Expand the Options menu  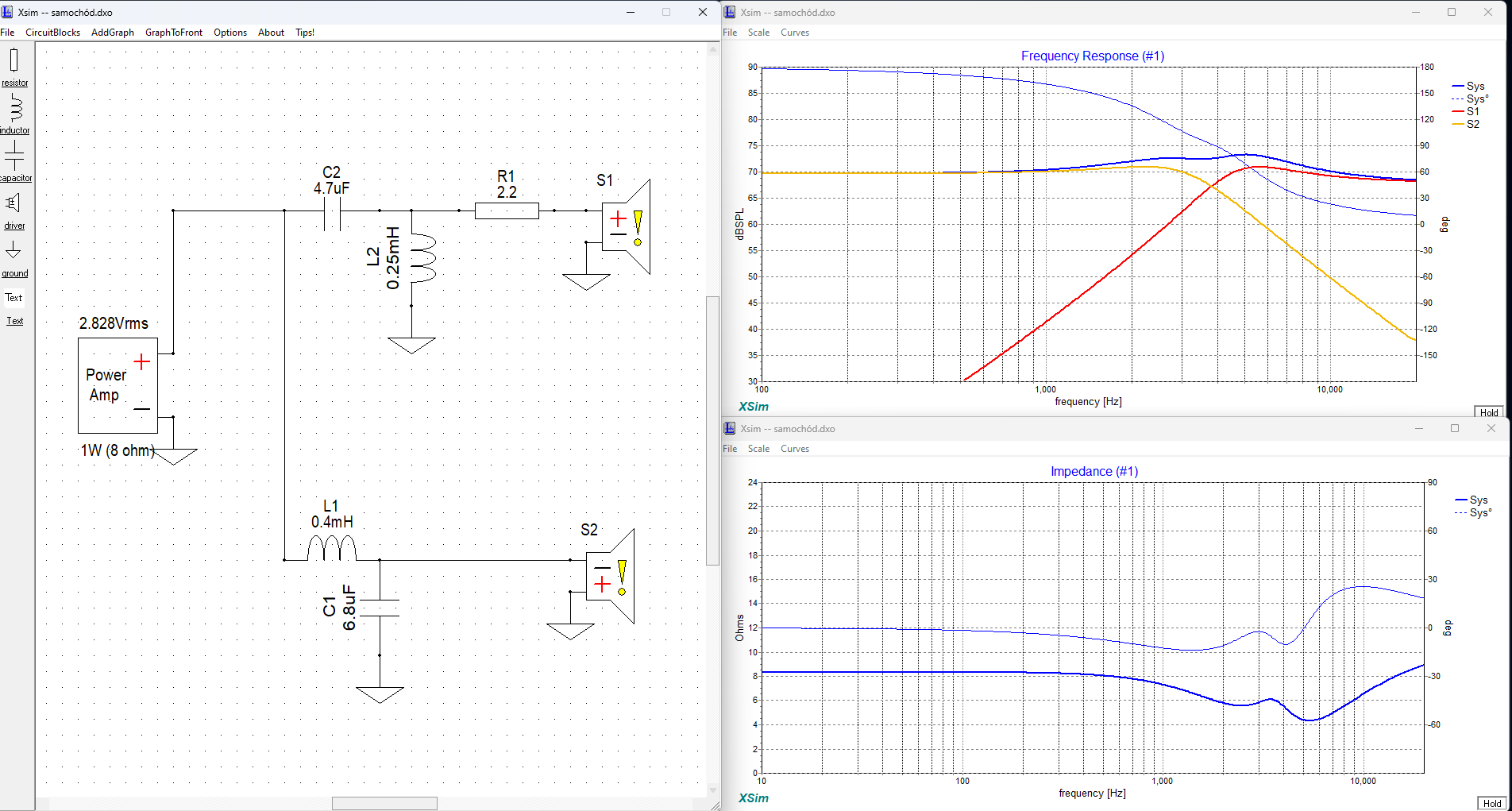click(230, 33)
